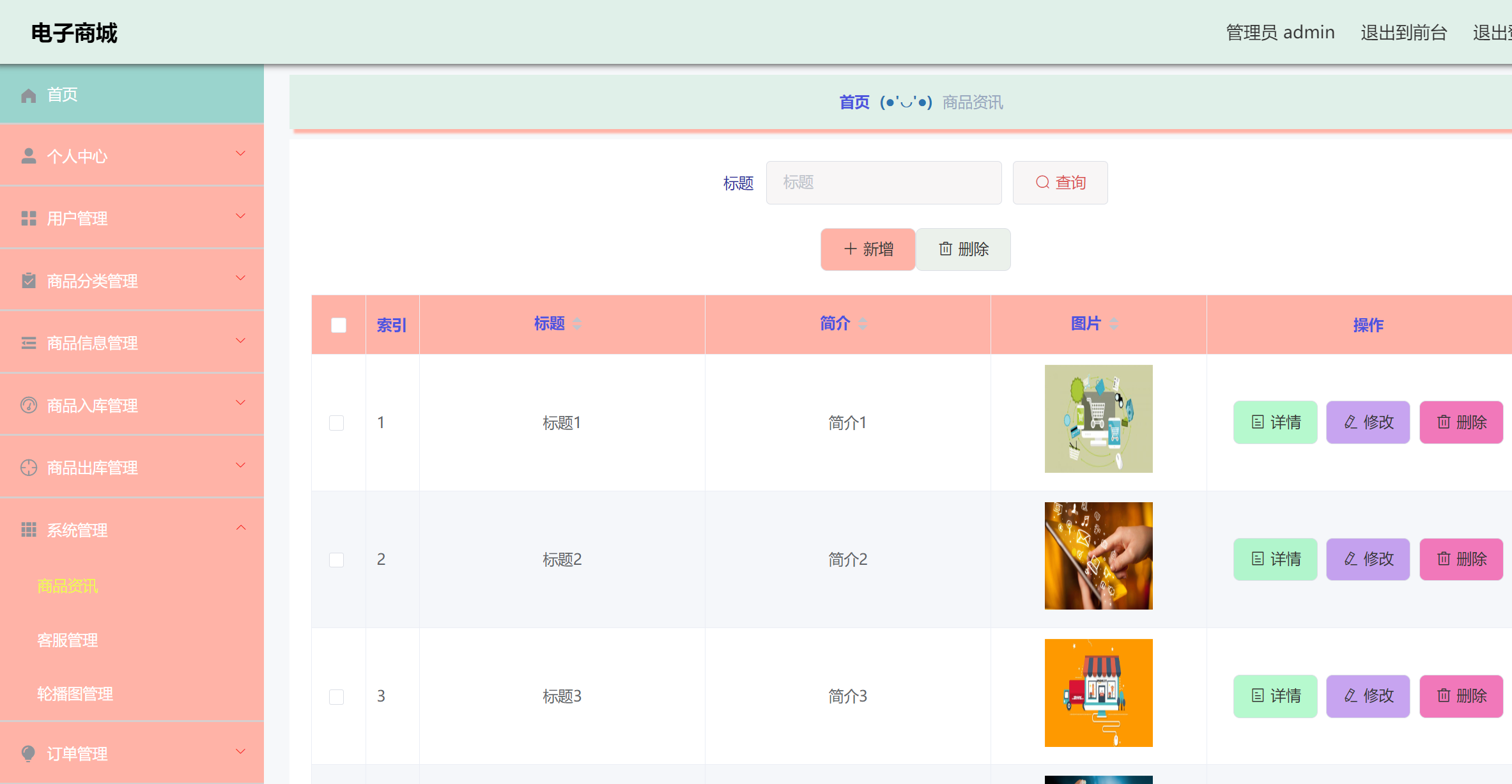Toggle the select-all checkbox in table header
This screenshot has height=784, width=1512.
338,325
